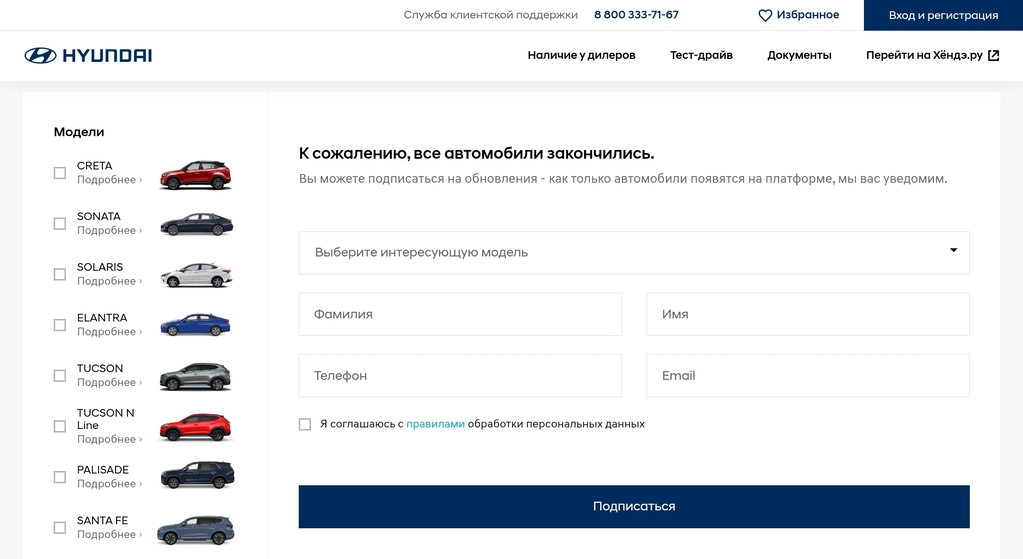Click 'Вход и регистрация' button
Screen dimensions: 1023x559
(943, 15)
